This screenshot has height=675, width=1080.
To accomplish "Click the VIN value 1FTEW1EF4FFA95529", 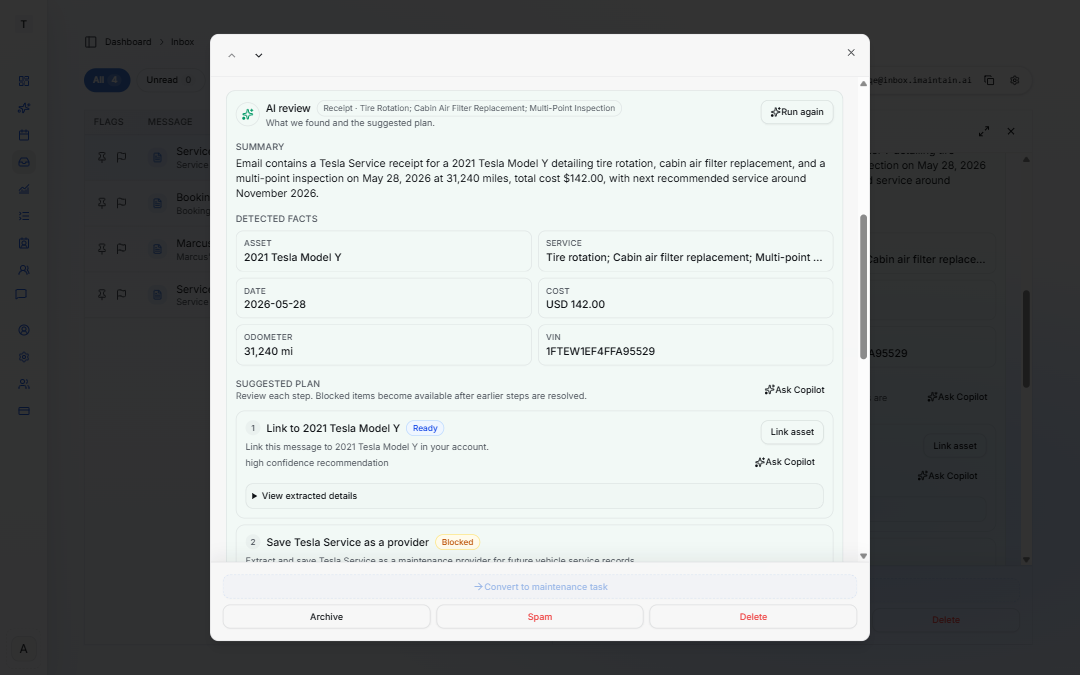I will tap(601, 351).
